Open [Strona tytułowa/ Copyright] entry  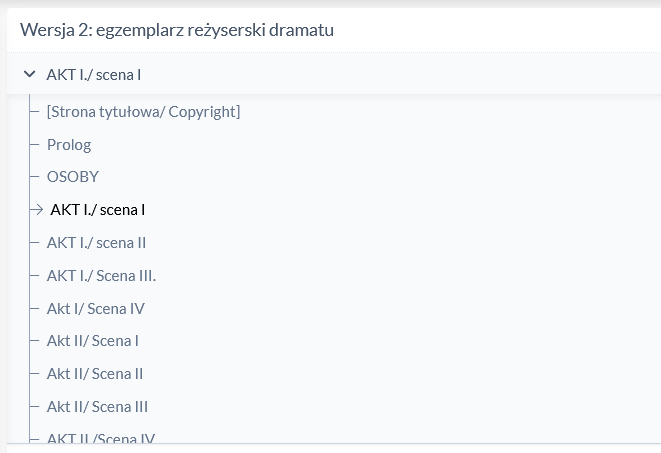pos(143,111)
